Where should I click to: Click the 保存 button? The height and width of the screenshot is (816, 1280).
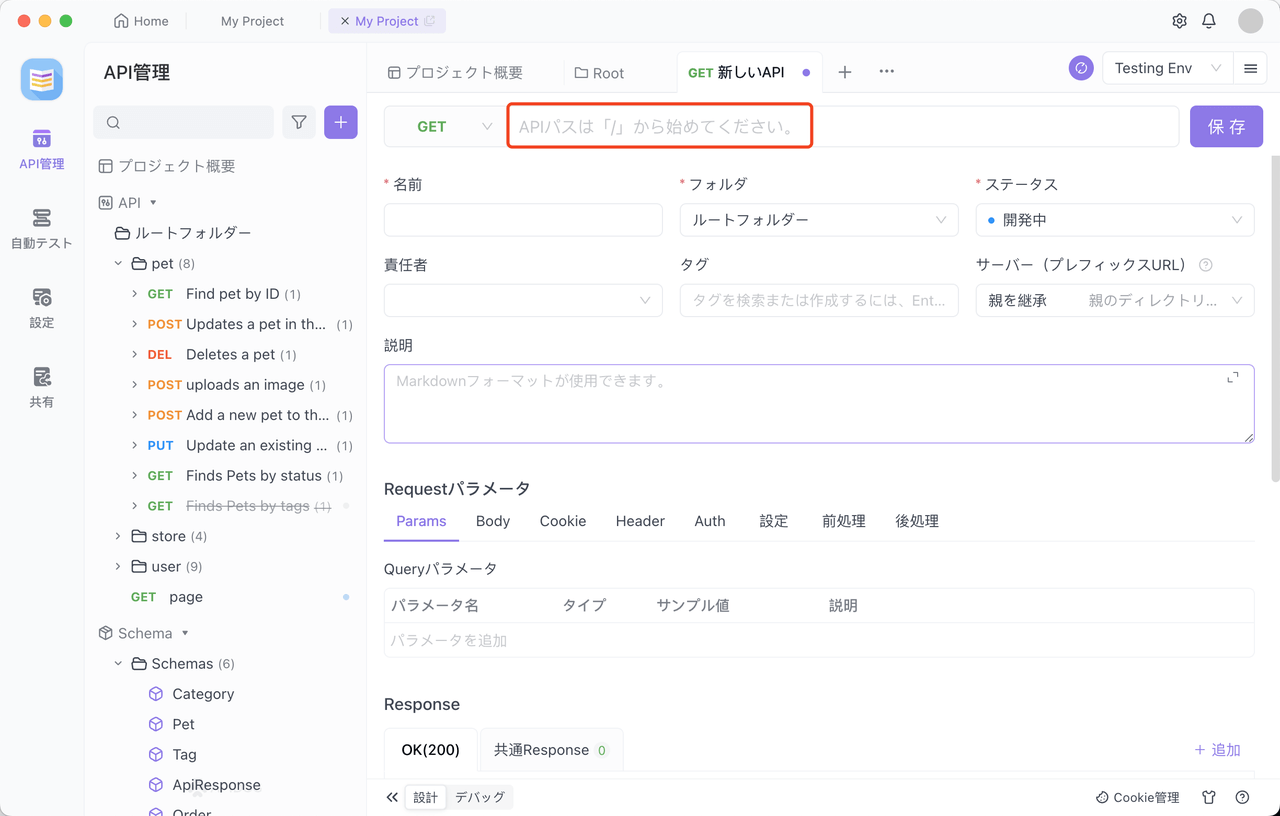tap(1226, 127)
